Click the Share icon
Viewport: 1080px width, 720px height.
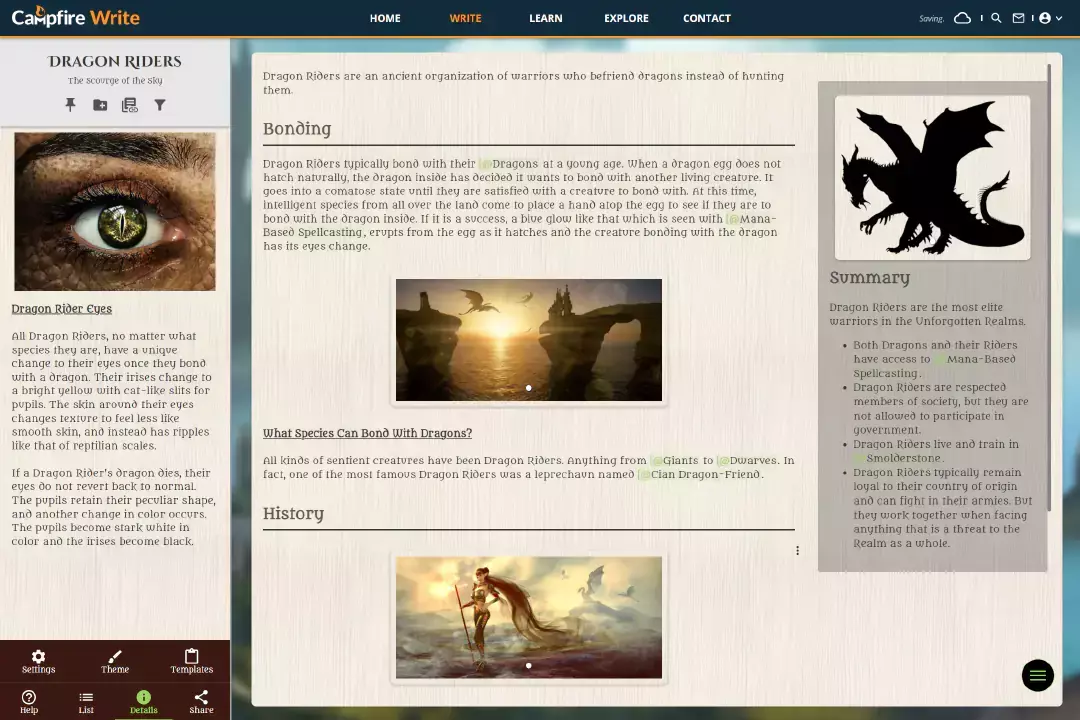pos(201,702)
